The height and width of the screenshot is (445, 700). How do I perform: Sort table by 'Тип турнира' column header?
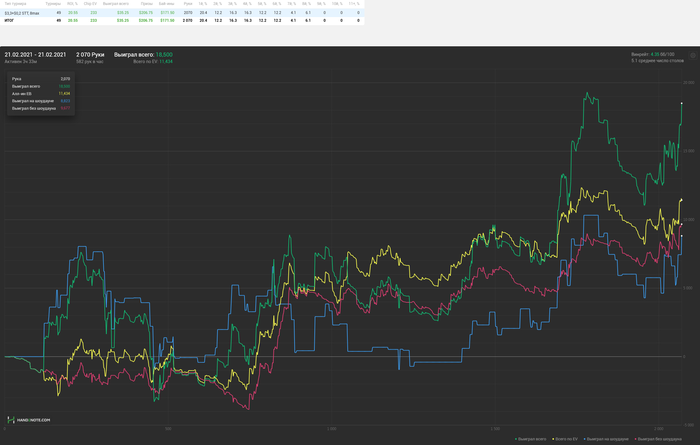pyautogui.click(x=15, y=4)
